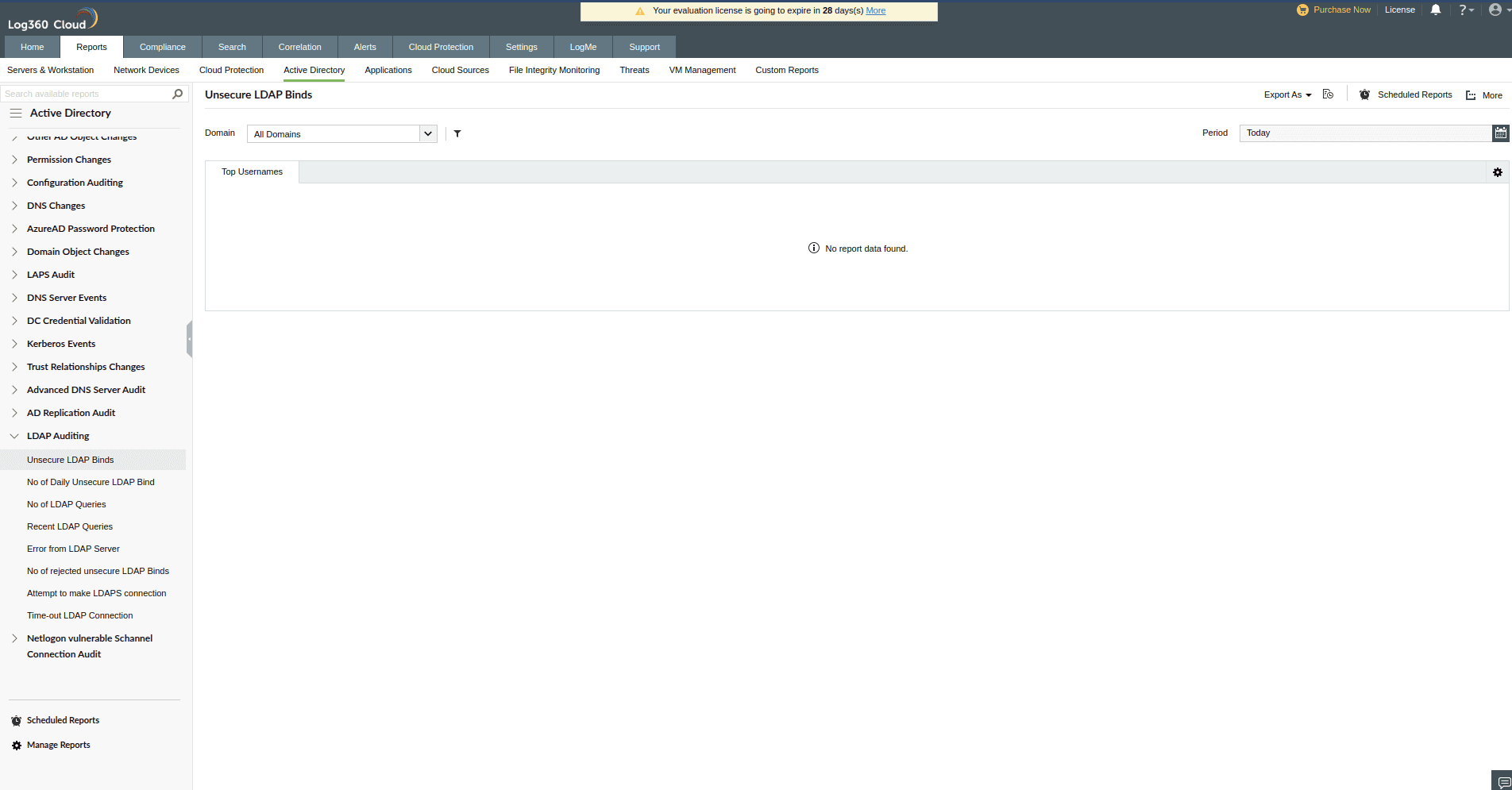This screenshot has height=790, width=1512.
Task: Open the calendar picker for Period
Action: [x=1500, y=133]
